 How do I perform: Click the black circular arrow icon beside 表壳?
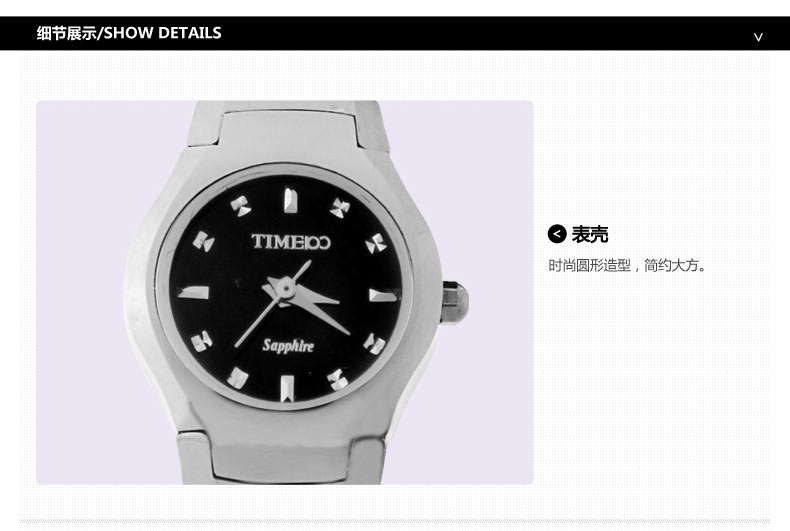coord(557,234)
